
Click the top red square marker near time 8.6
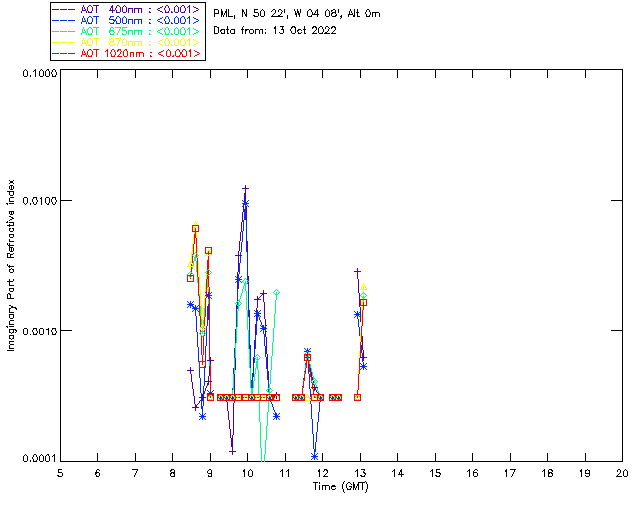coord(196,229)
